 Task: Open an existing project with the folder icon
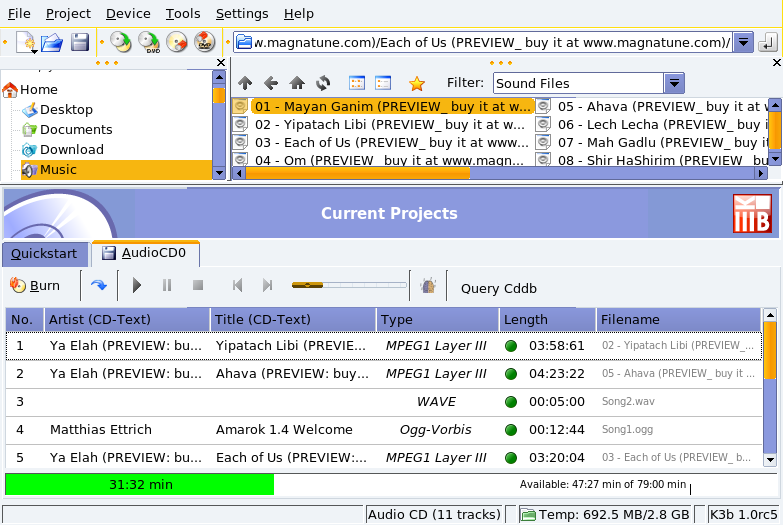pos(52,42)
